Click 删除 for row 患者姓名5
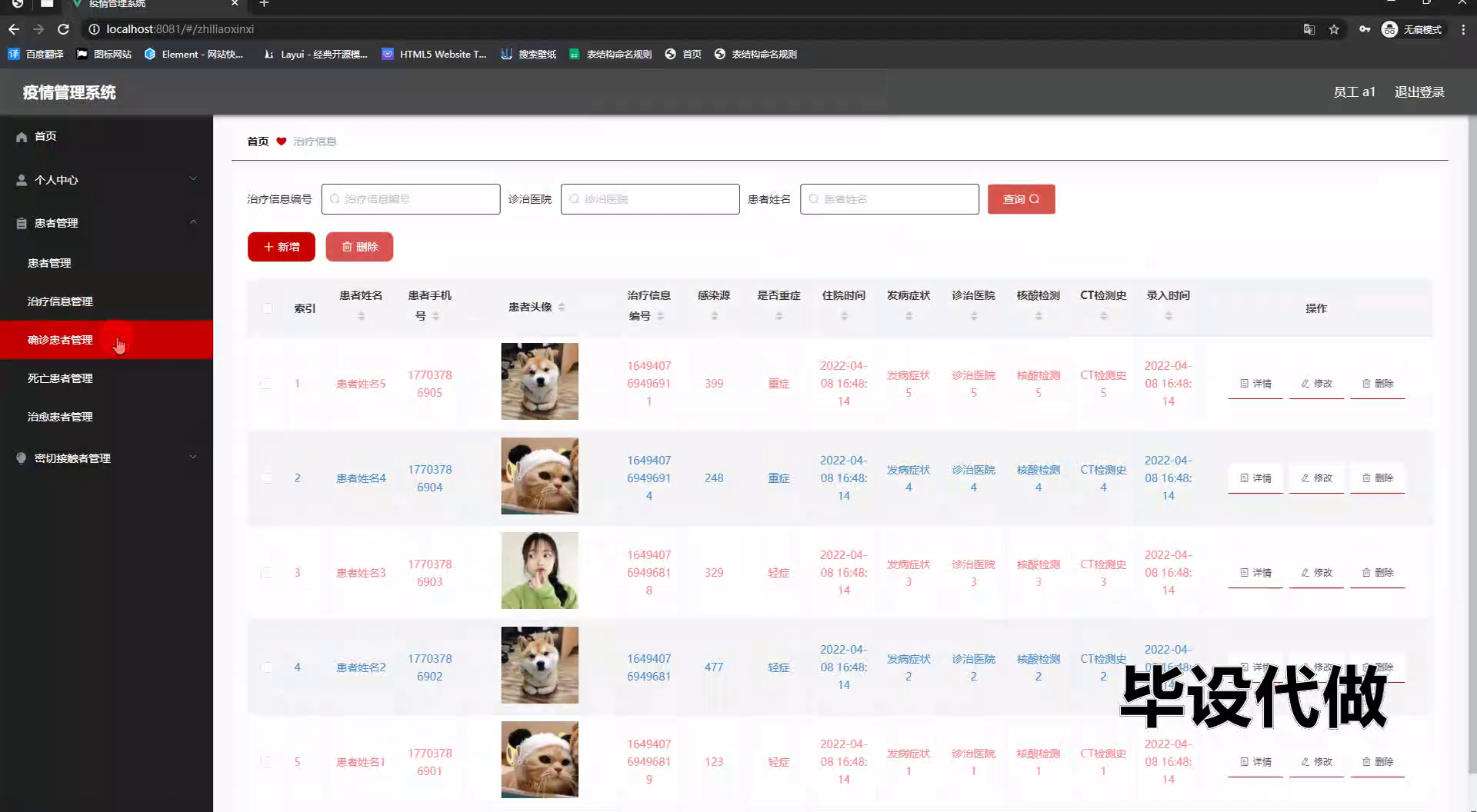Viewport: 1477px width, 812px height. [1377, 384]
